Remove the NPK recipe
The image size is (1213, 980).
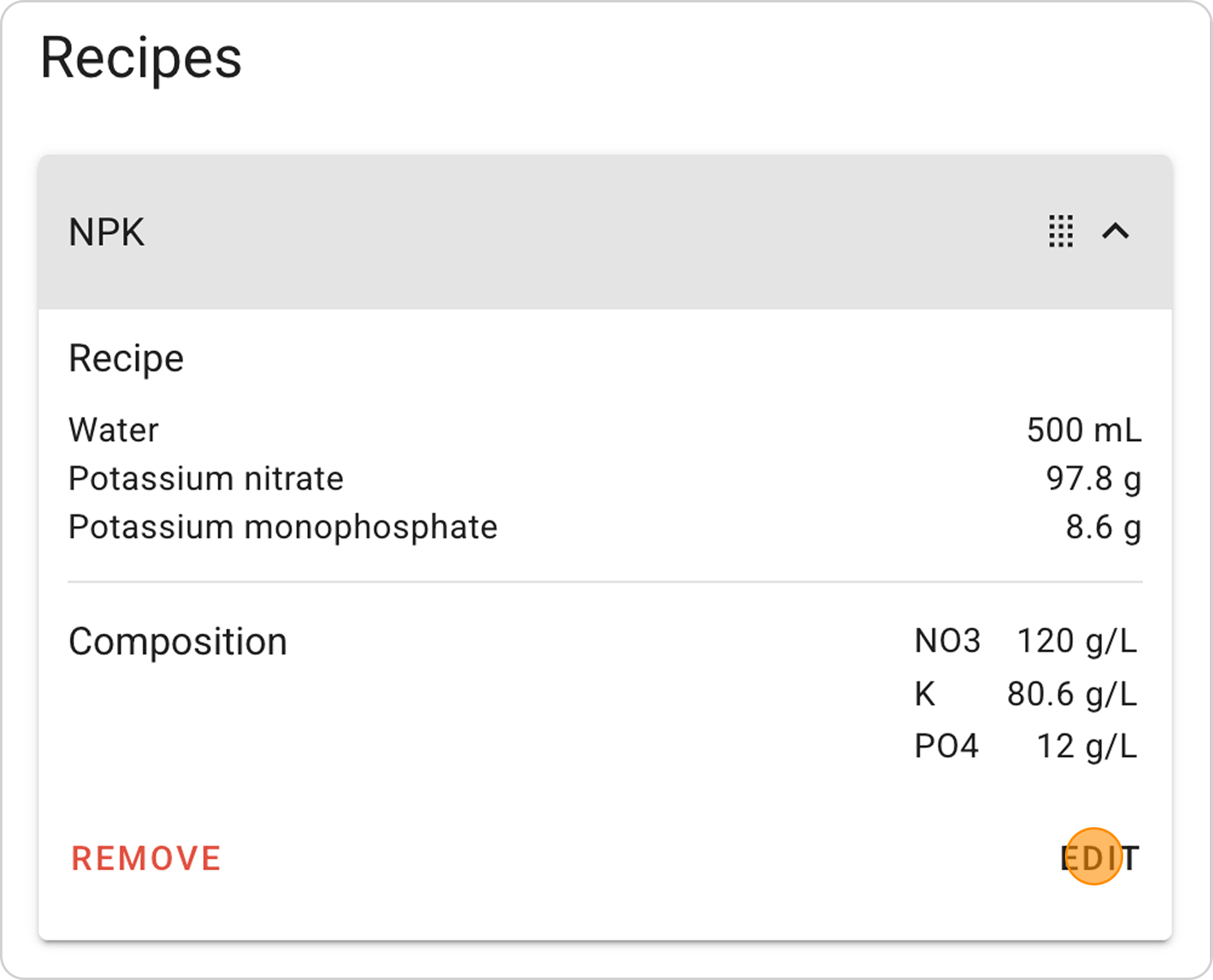[146, 858]
